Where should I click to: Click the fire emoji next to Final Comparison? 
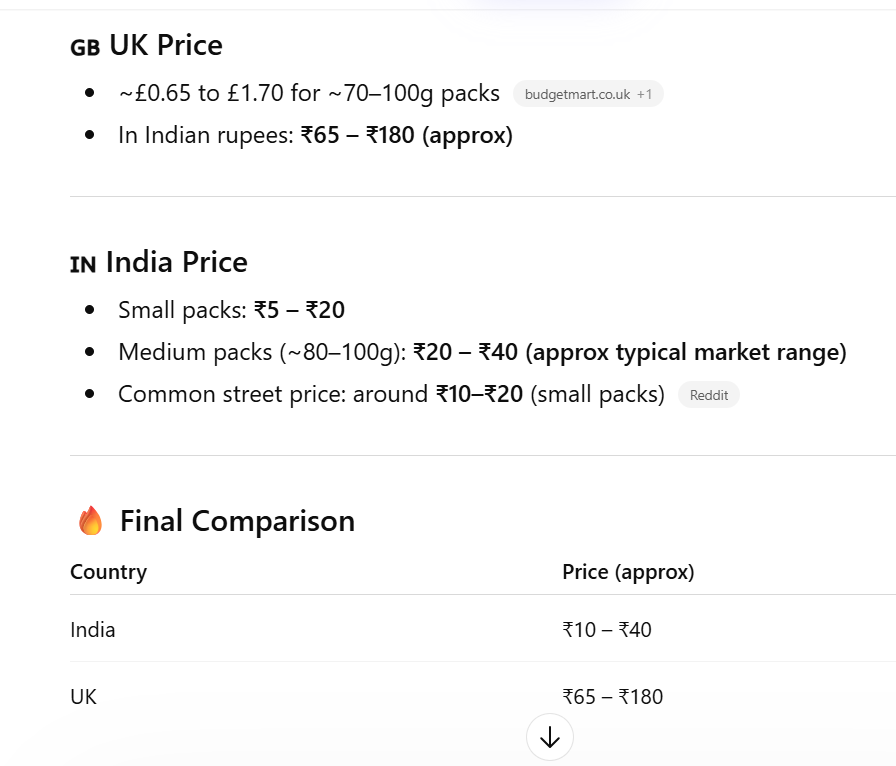pos(91,521)
